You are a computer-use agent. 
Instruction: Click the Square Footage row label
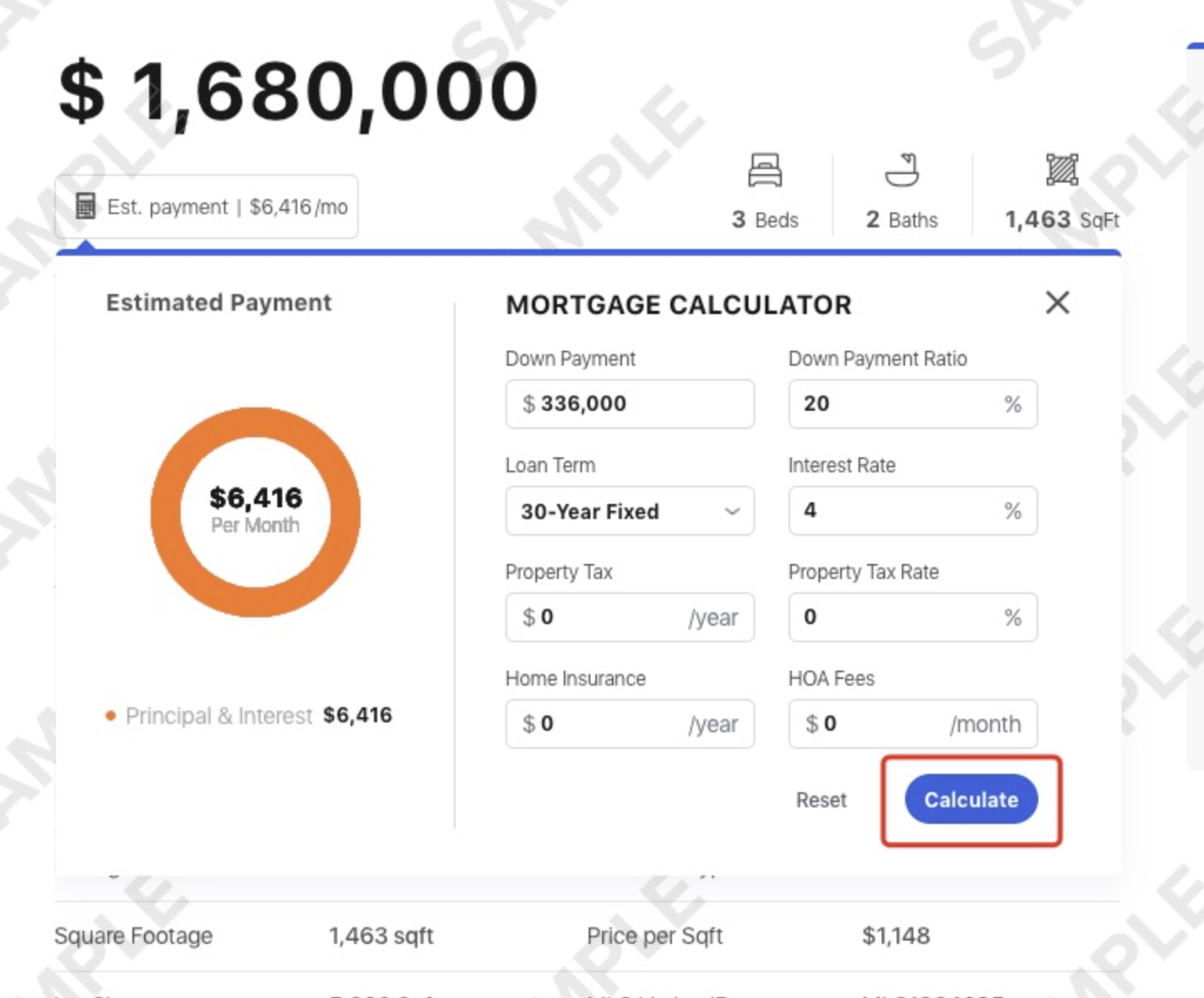(133, 936)
